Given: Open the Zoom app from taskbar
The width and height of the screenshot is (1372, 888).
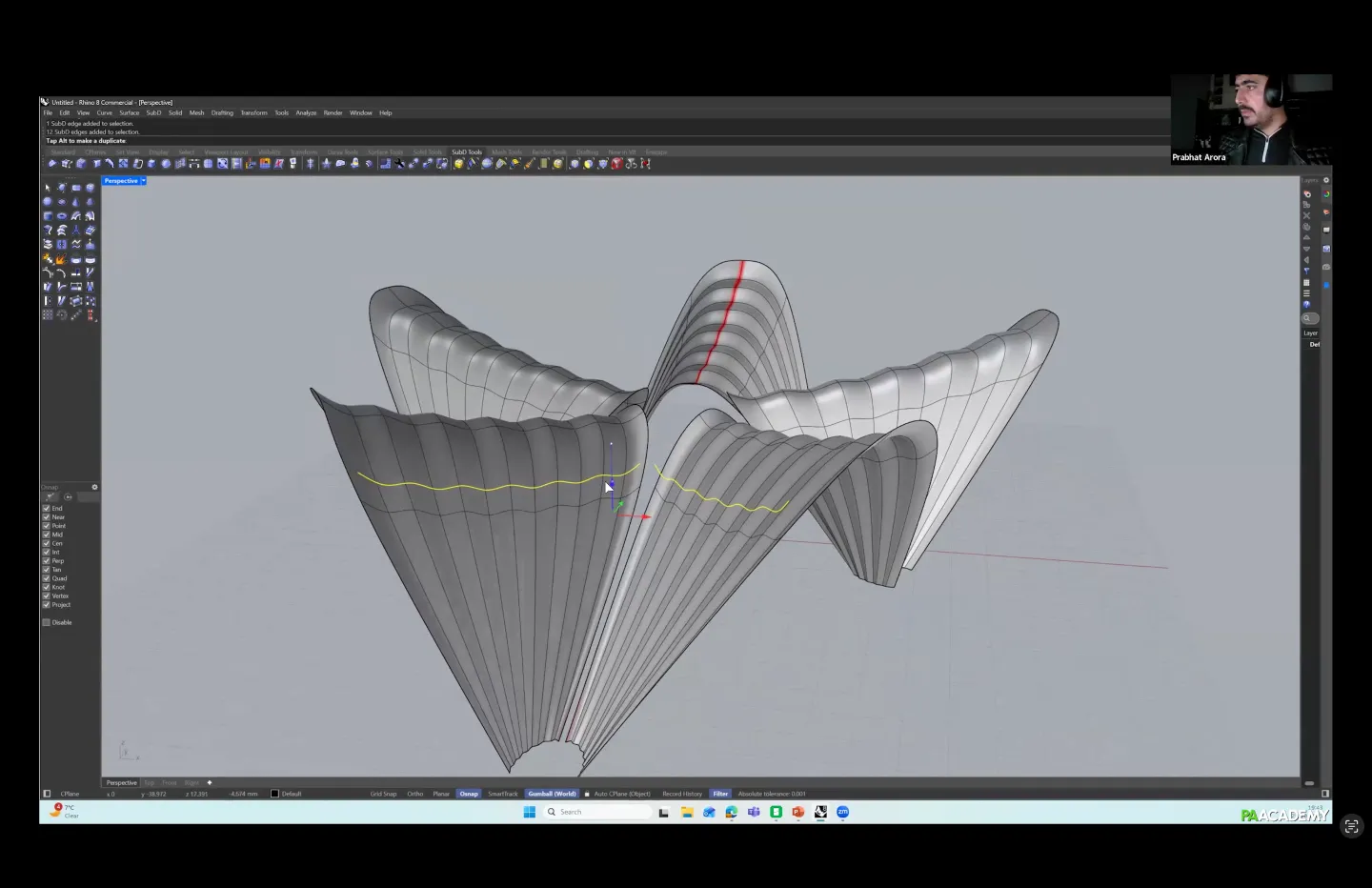Looking at the screenshot, I should [x=842, y=812].
